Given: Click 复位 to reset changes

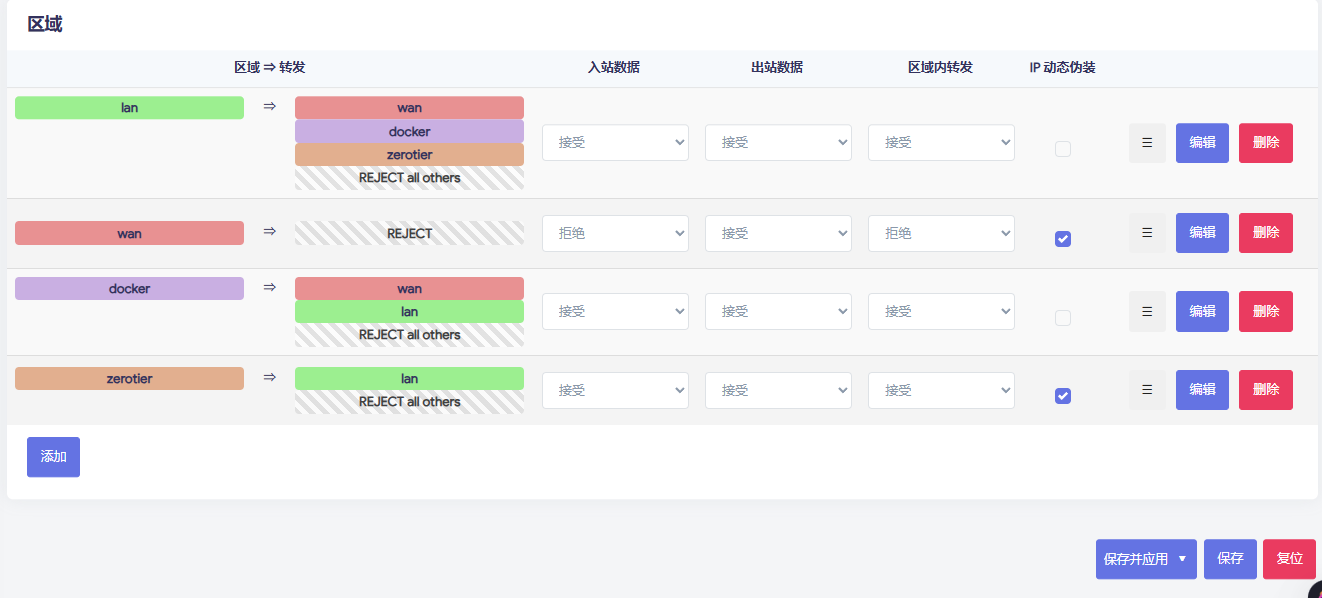Looking at the screenshot, I should (1289, 559).
